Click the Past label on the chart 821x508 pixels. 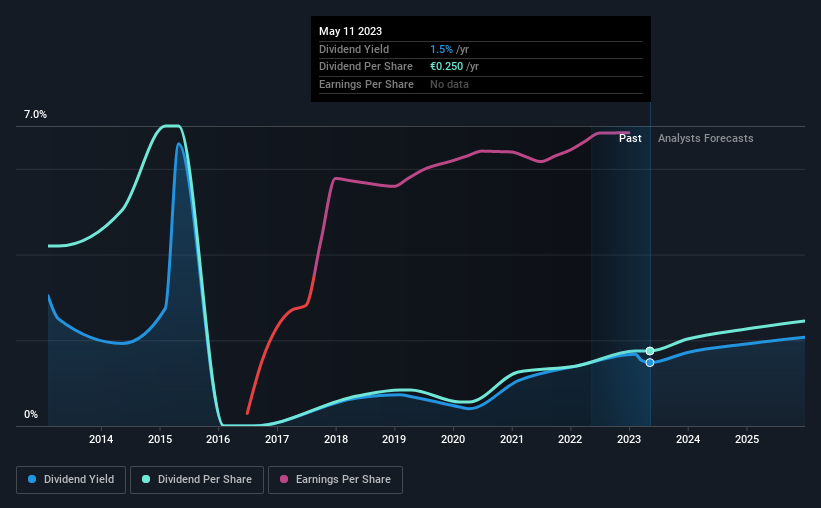(630, 138)
